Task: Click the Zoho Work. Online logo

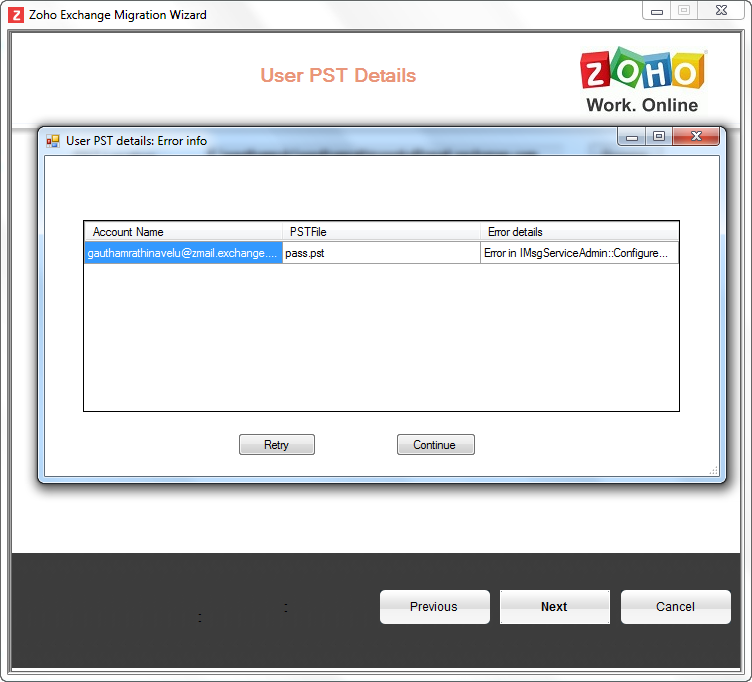Action: tap(642, 80)
